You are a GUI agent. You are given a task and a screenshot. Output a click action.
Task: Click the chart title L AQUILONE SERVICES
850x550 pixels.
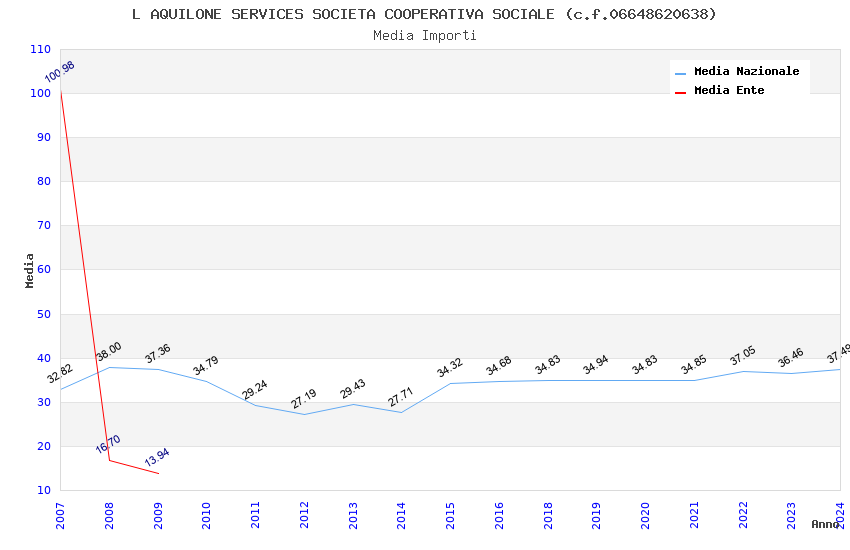click(x=424, y=14)
